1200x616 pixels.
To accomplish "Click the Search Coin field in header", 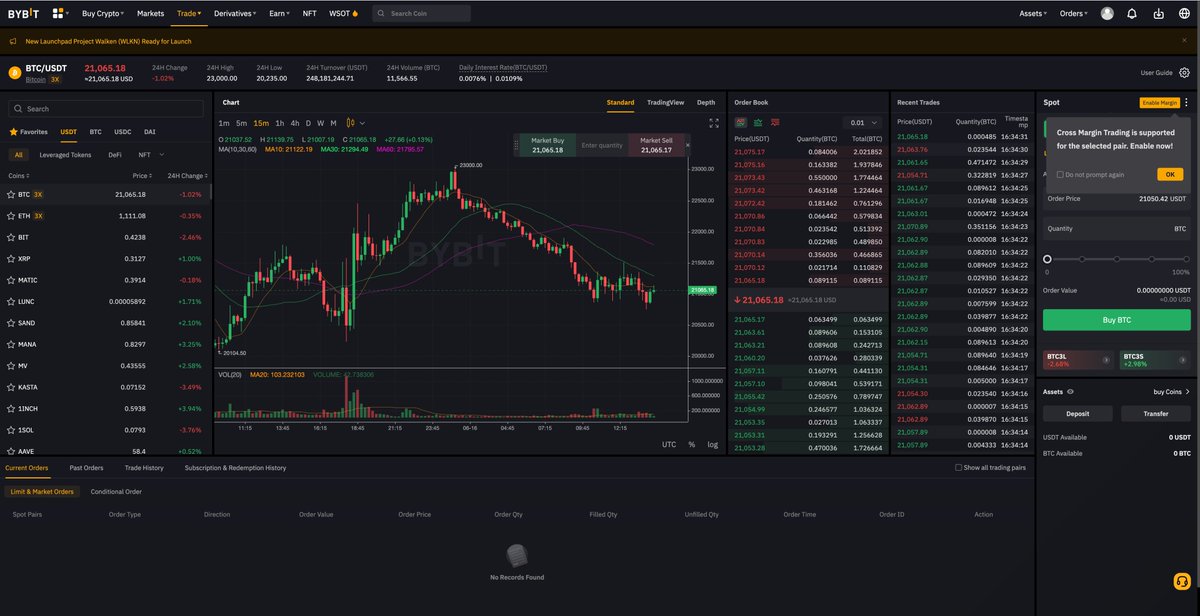I will point(421,14).
